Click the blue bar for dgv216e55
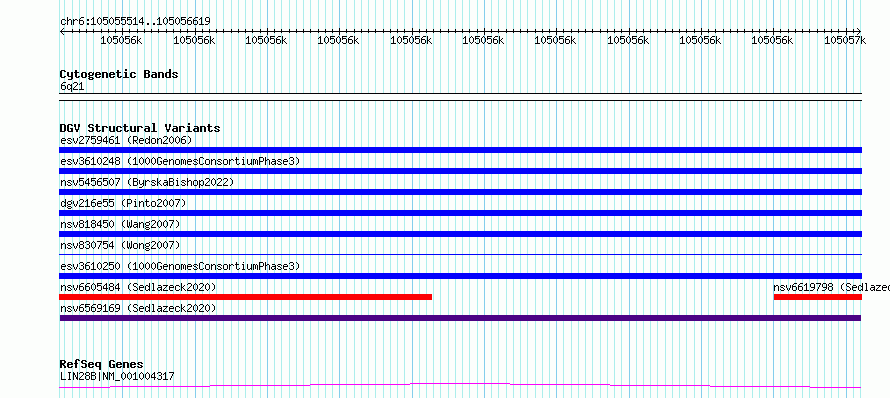 460,213
